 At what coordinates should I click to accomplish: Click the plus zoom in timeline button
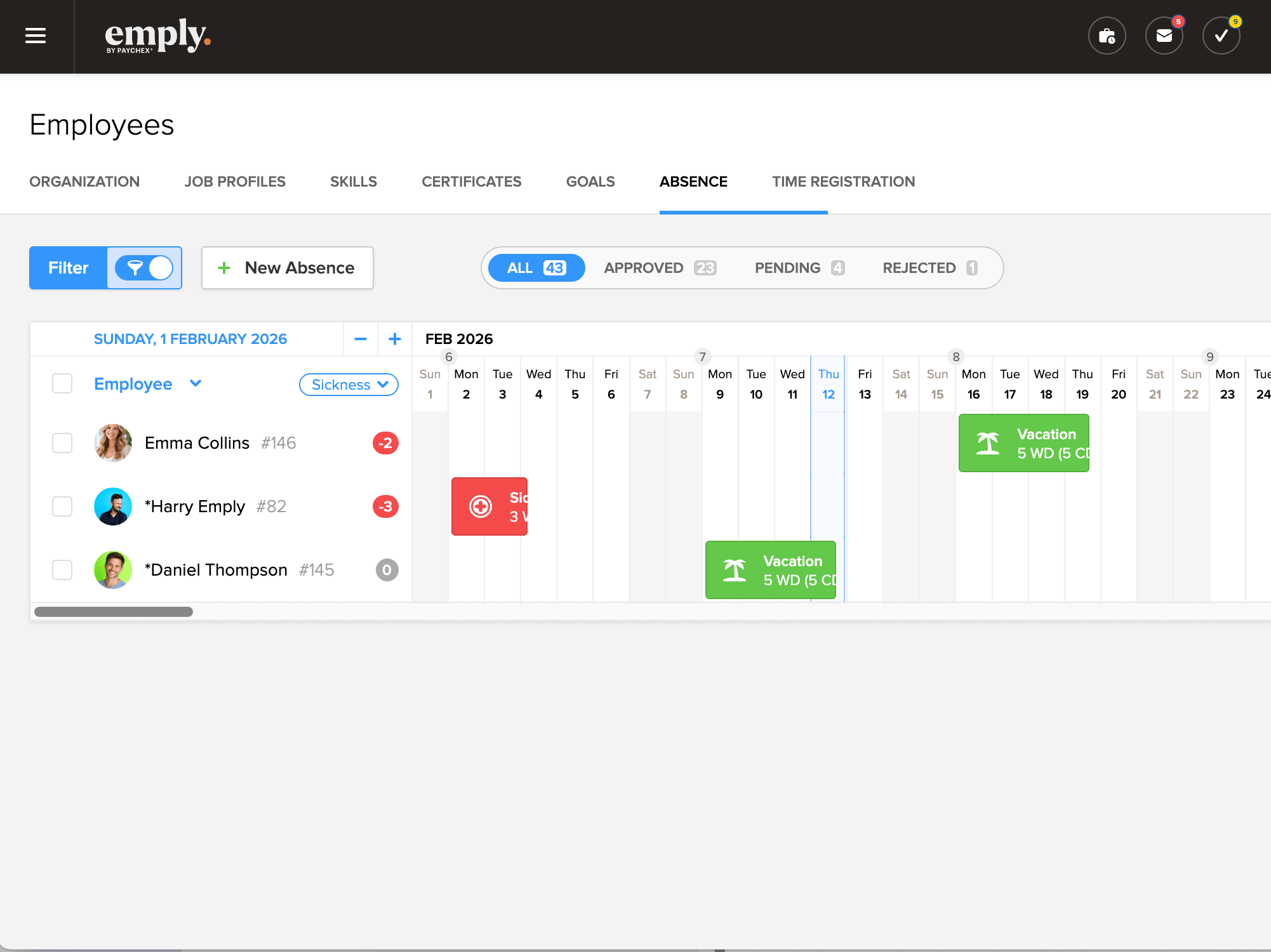tap(395, 339)
